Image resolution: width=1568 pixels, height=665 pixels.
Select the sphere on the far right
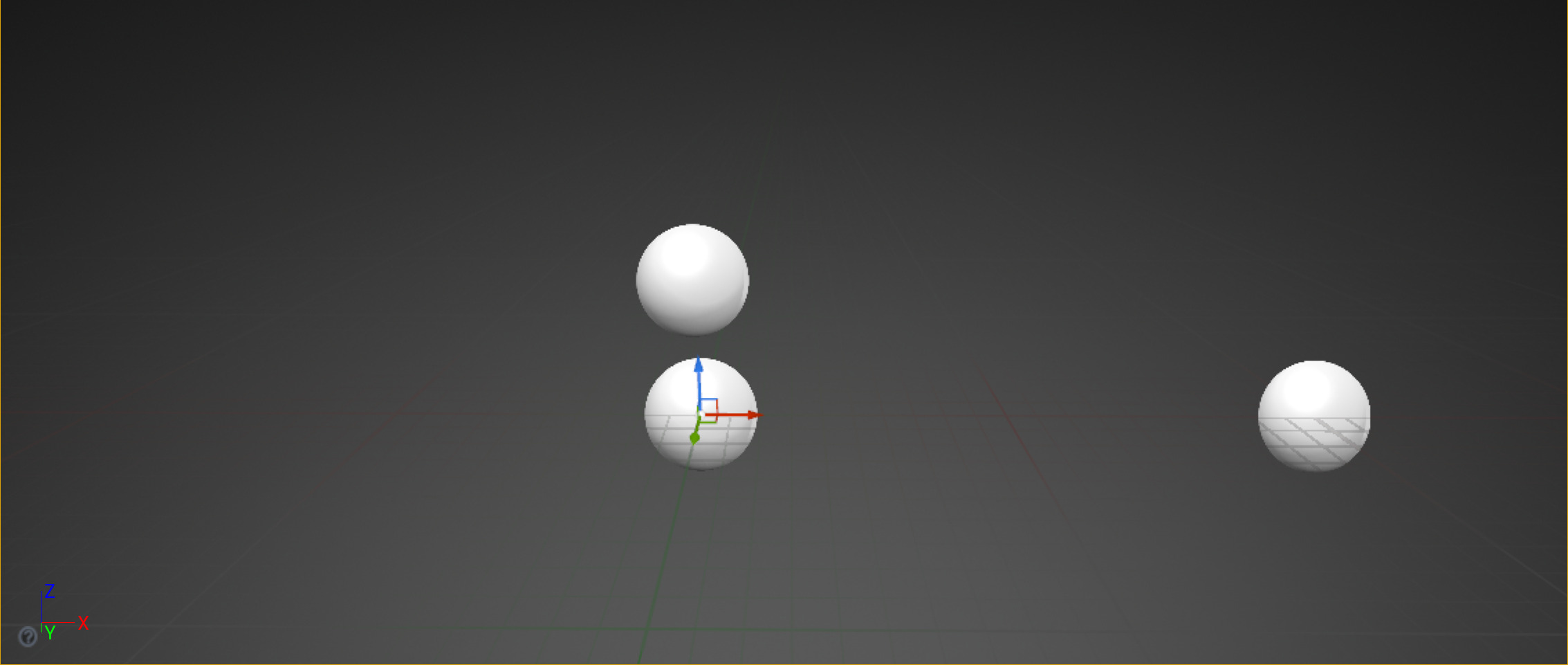(1313, 414)
